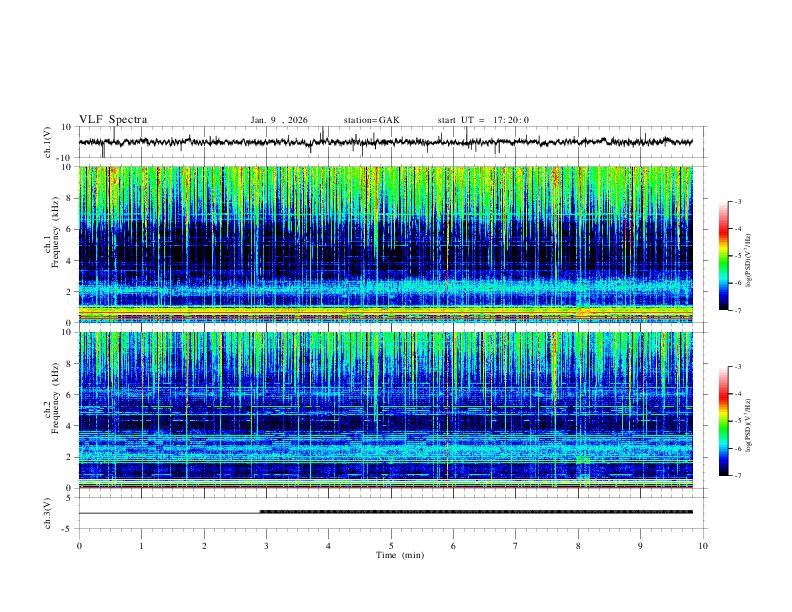Click the "-4" value on ch.2 color bar
Image resolution: width=792 pixels, height=612 pixels.
coord(737,394)
